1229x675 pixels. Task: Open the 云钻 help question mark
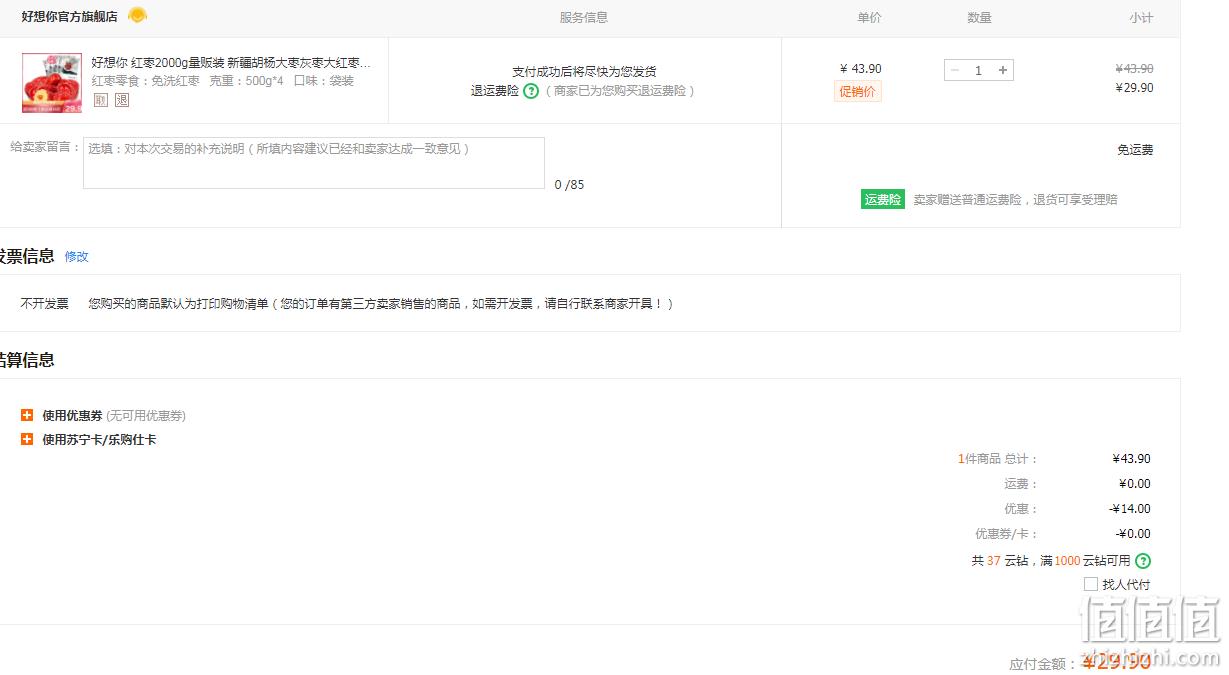pyautogui.click(x=1143, y=561)
